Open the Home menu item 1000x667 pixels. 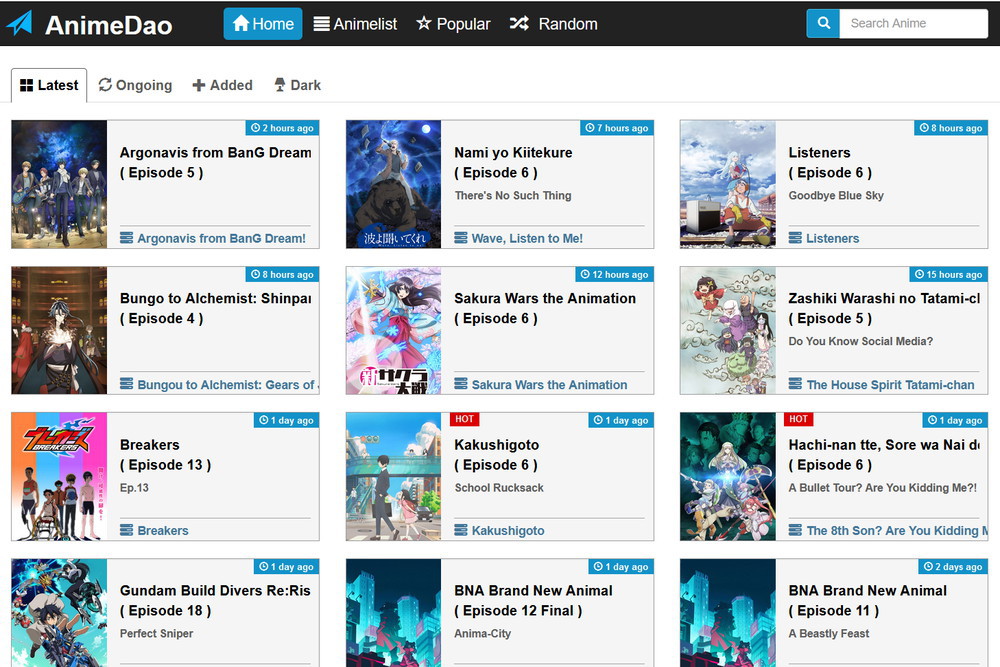click(x=263, y=24)
